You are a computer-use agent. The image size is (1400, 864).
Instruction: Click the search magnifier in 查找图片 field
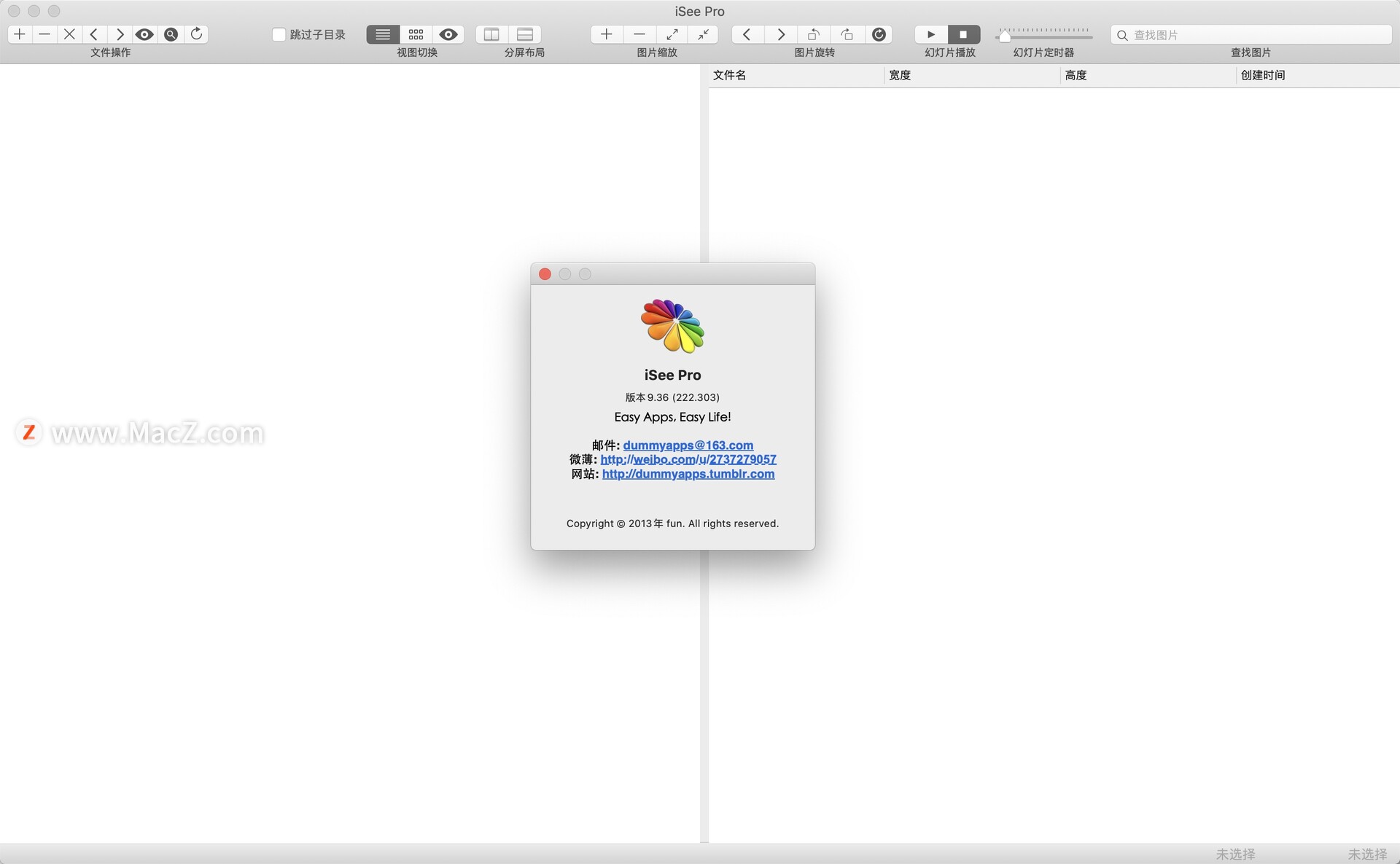point(1122,35)
